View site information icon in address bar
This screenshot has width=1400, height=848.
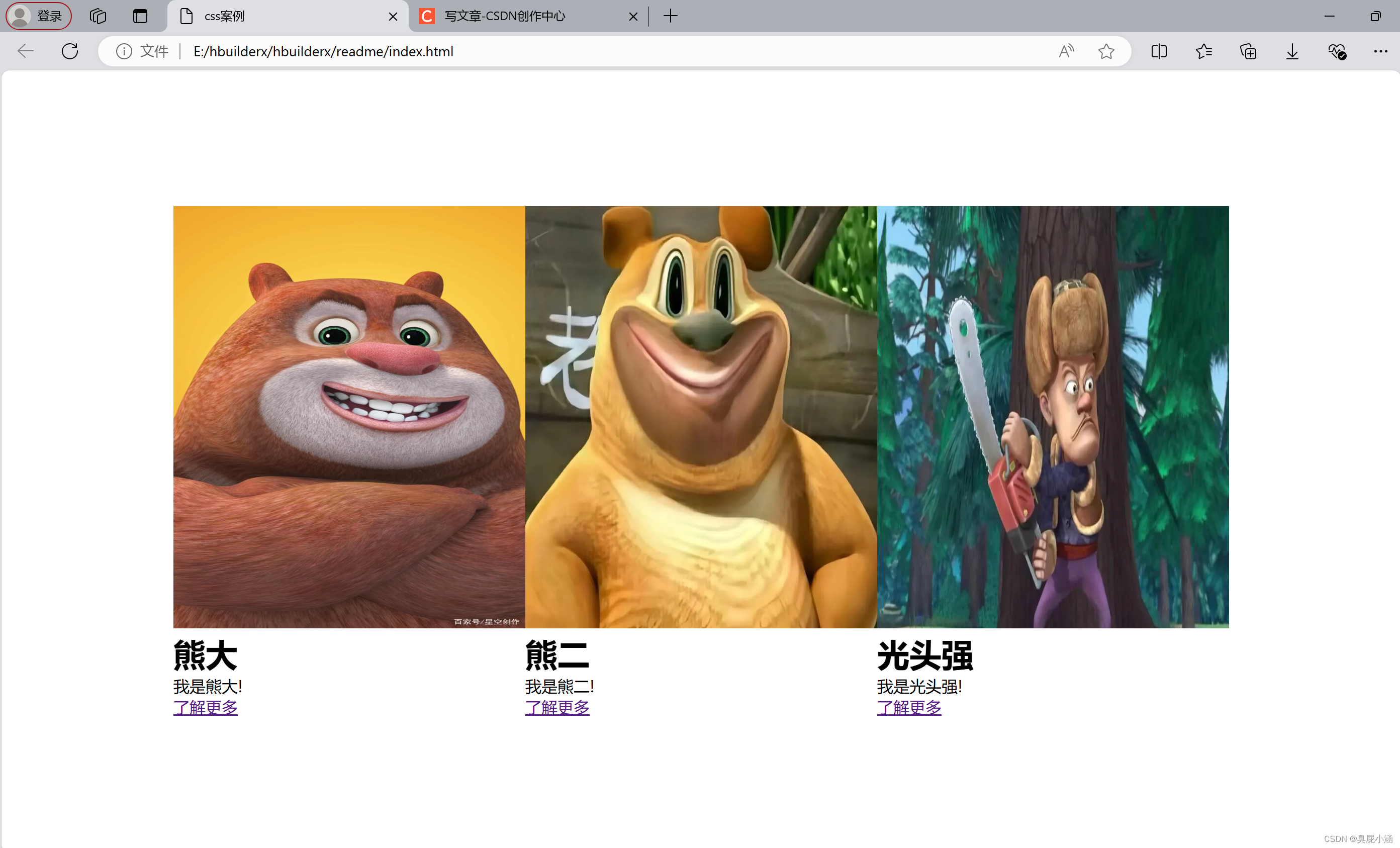click(x=124, y=52)
